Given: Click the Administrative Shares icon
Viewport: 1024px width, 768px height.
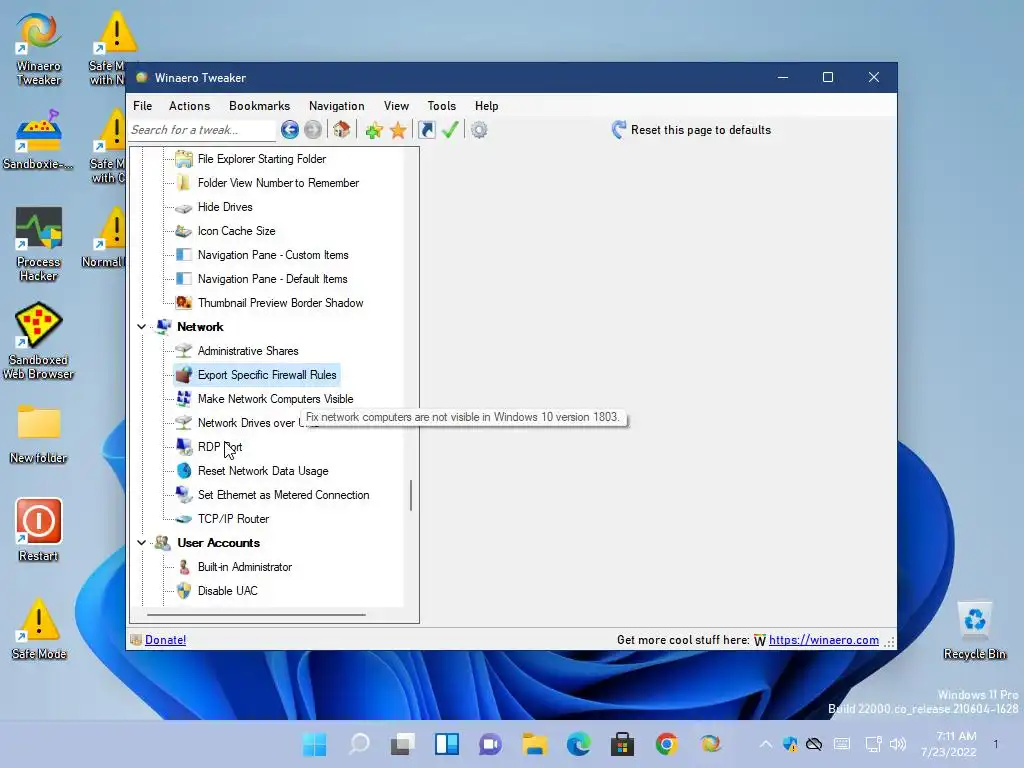Looking at the screenshot, I should (184, 351).
